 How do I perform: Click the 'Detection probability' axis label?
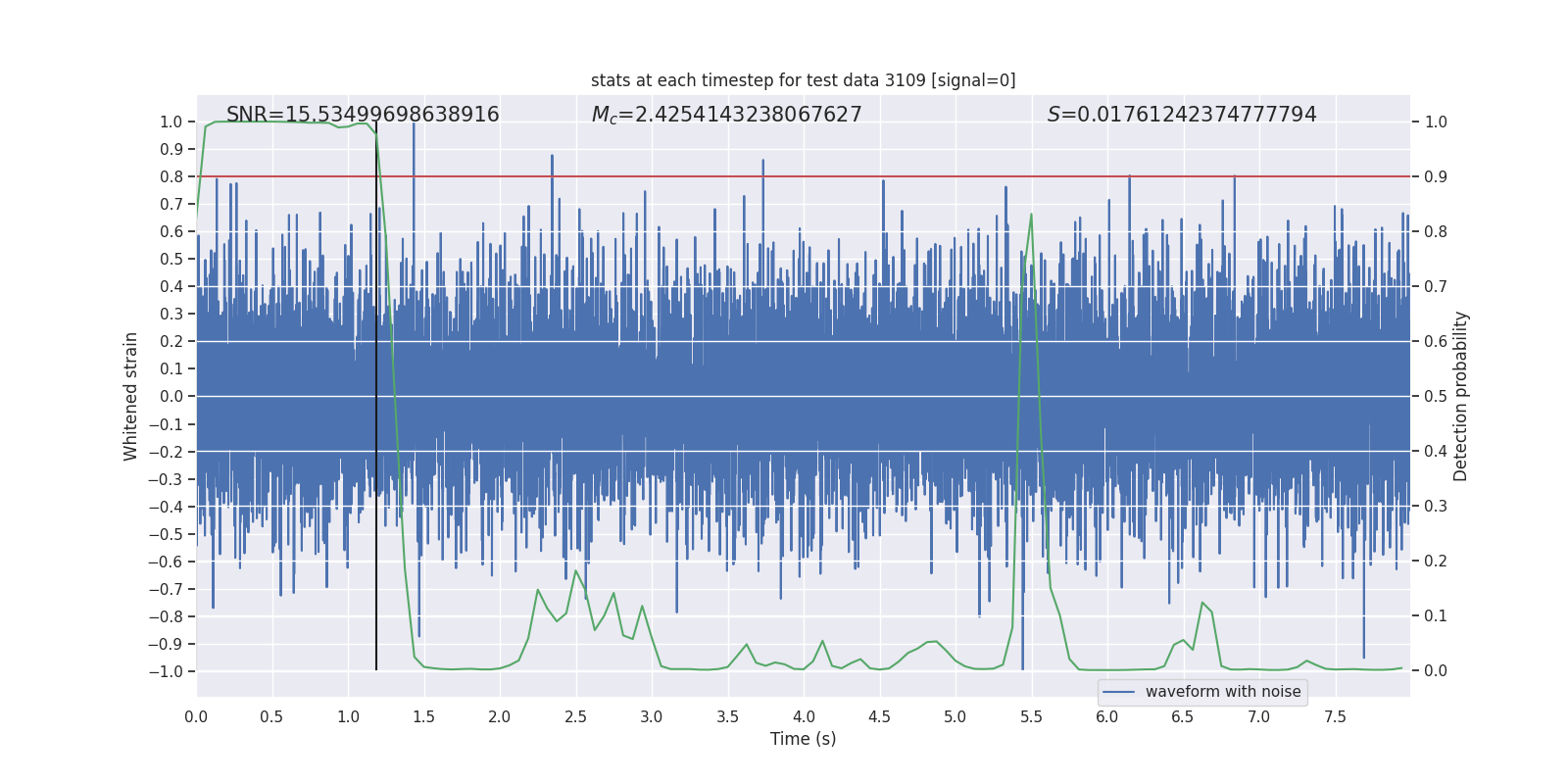(1461, 396)
